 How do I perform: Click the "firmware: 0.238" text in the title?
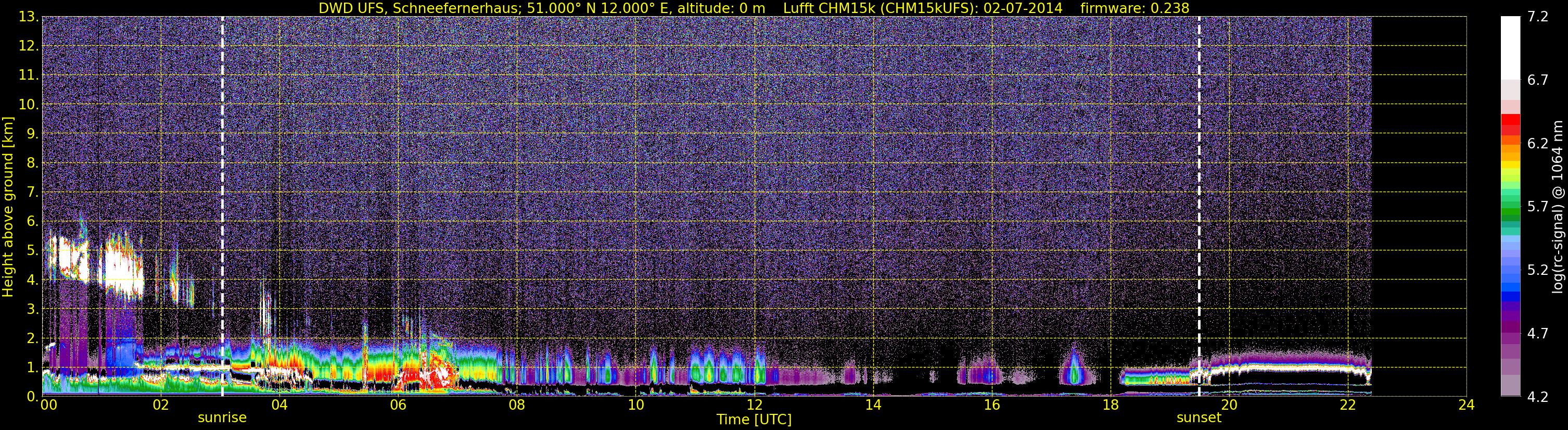pyautogui.click(x=1134, y=8)
